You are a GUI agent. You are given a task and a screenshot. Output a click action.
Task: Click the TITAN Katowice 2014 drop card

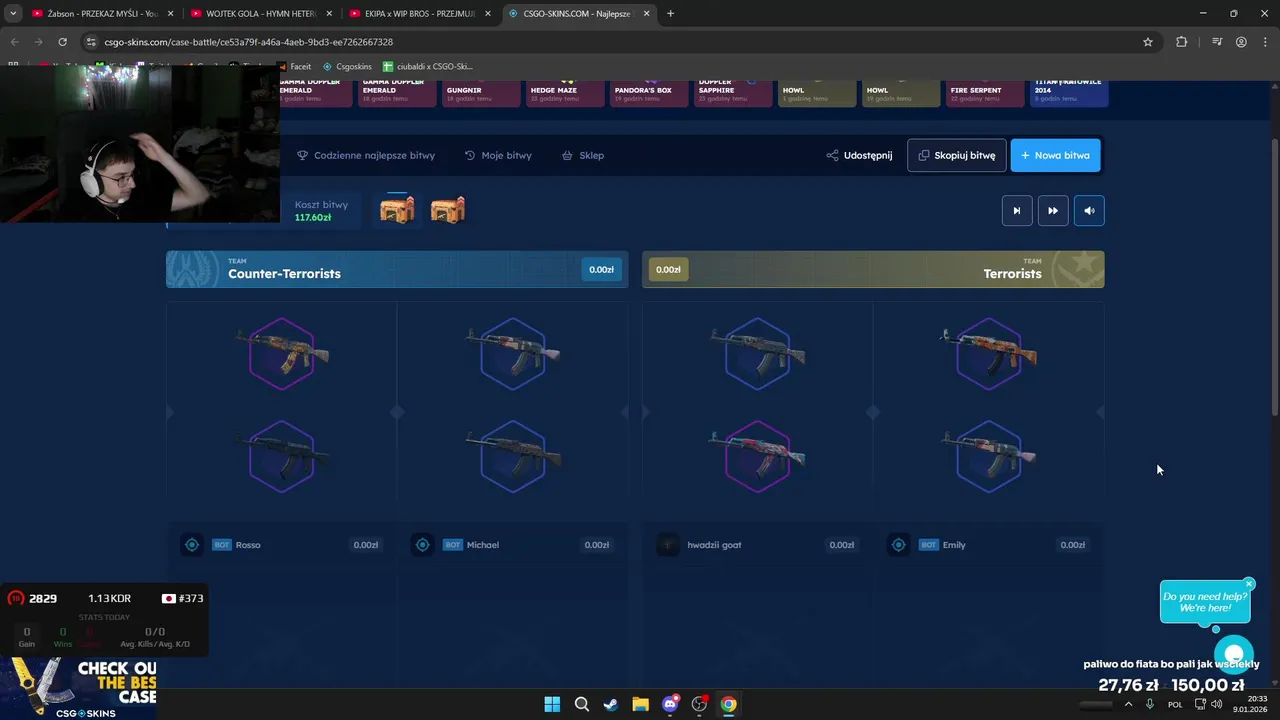coord(1068,92)
